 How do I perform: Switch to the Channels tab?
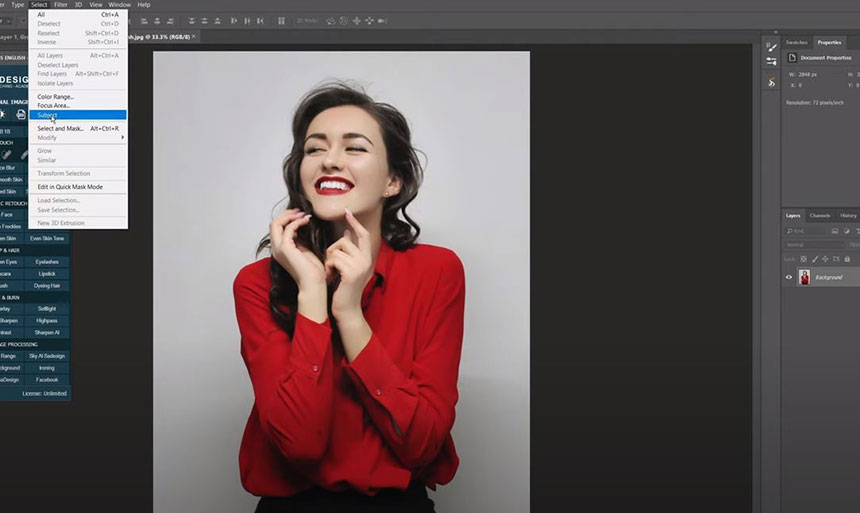[819, 215]
